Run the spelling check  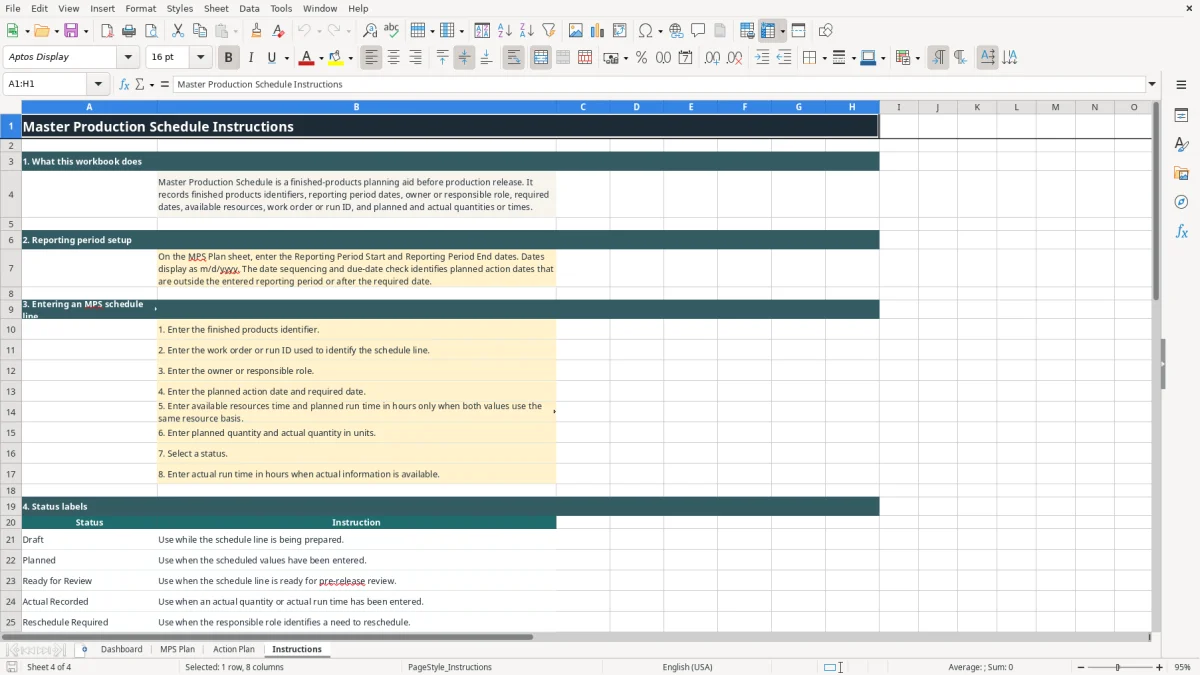[x=392, y=31]
